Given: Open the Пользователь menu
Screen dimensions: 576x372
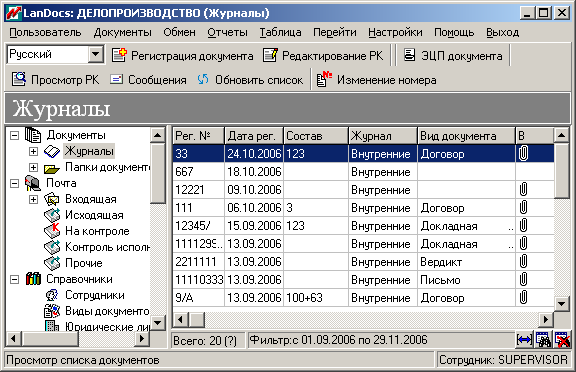Looking at the screenshot, I should [45, 33].
